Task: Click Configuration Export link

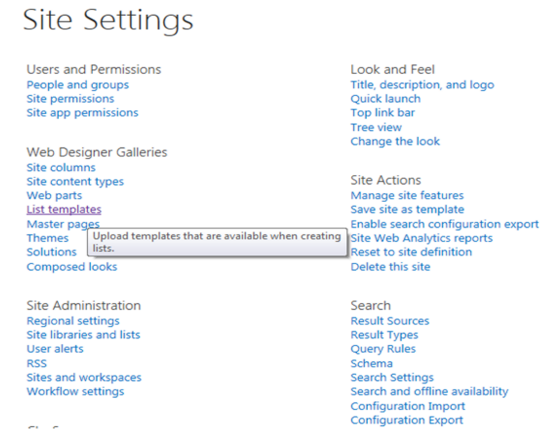Action: (x=407, y=420)
